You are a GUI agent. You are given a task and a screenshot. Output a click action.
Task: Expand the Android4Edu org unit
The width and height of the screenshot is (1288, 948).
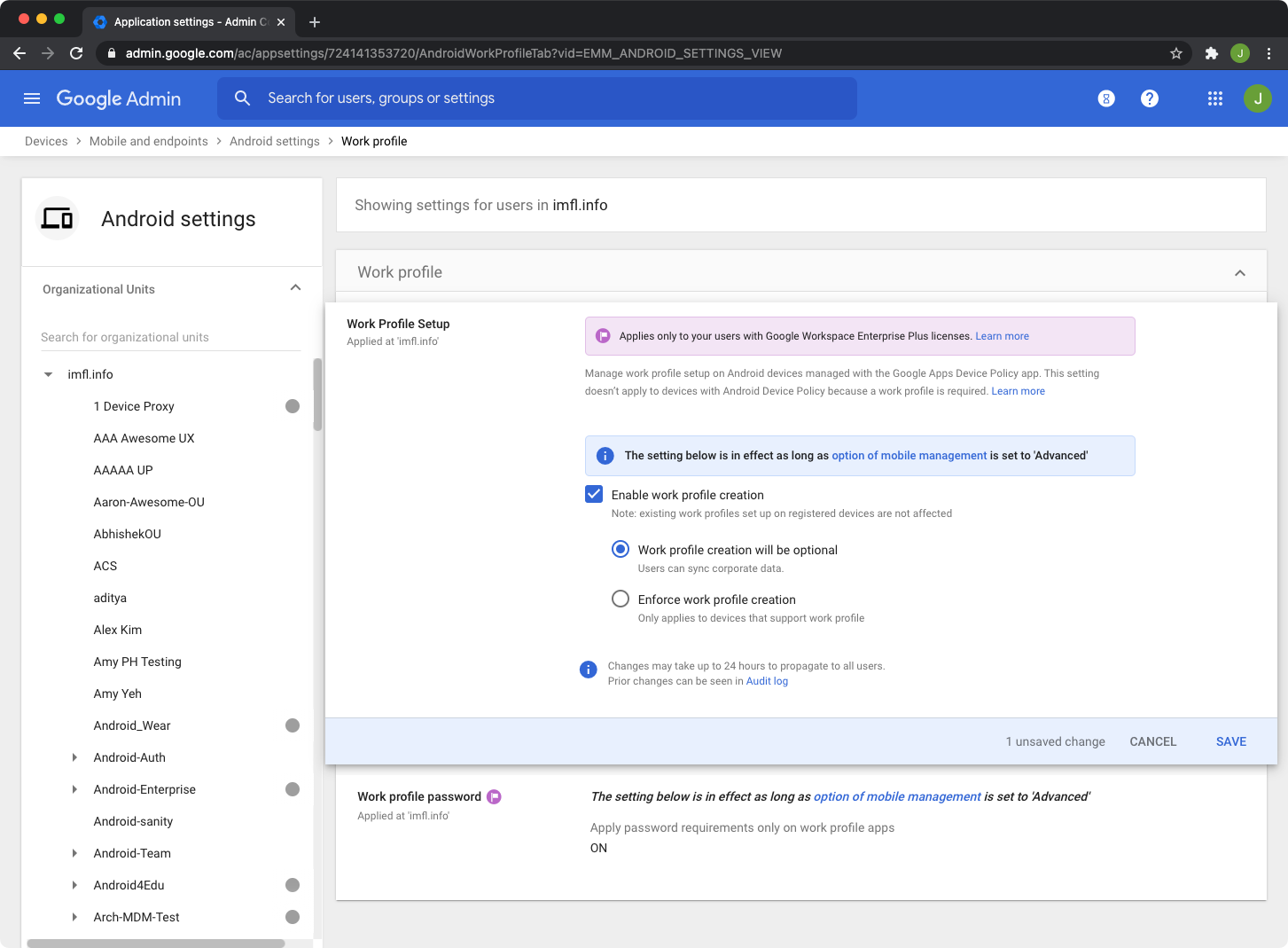pyautogui.click(x=74, y=885)
